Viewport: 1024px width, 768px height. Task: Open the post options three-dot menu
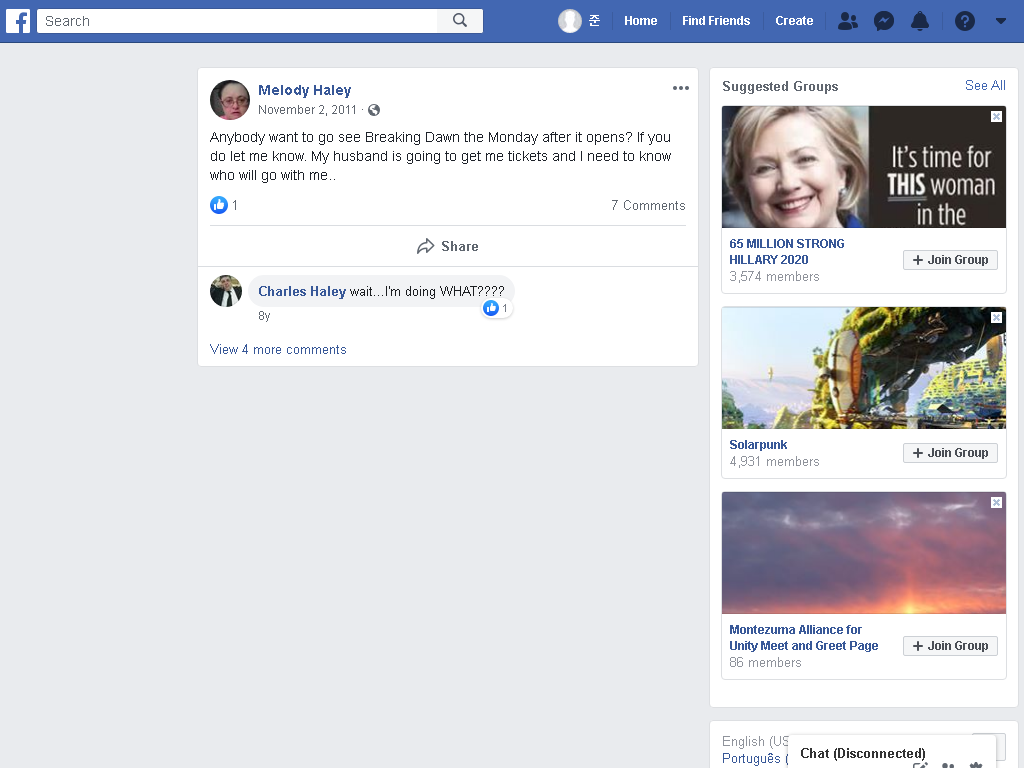pyautogui.click(x=680, y=88)
